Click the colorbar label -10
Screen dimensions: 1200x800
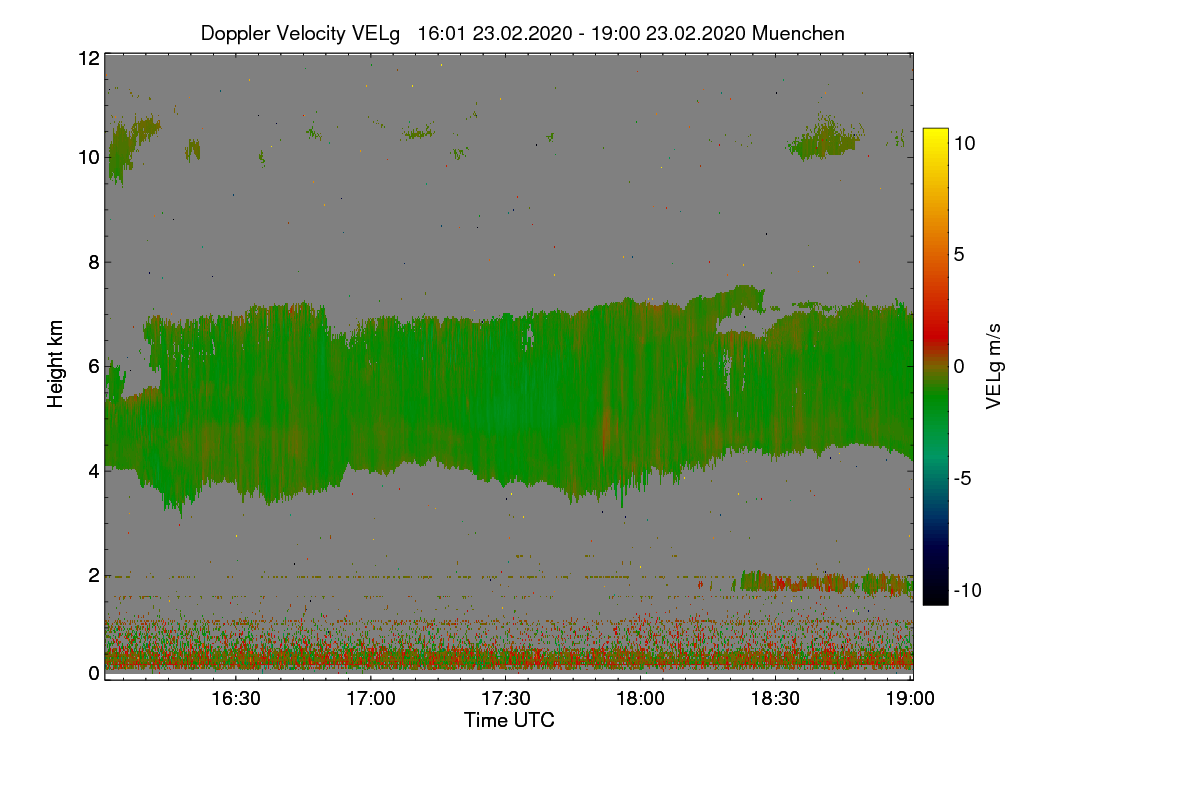click(965, 590)
